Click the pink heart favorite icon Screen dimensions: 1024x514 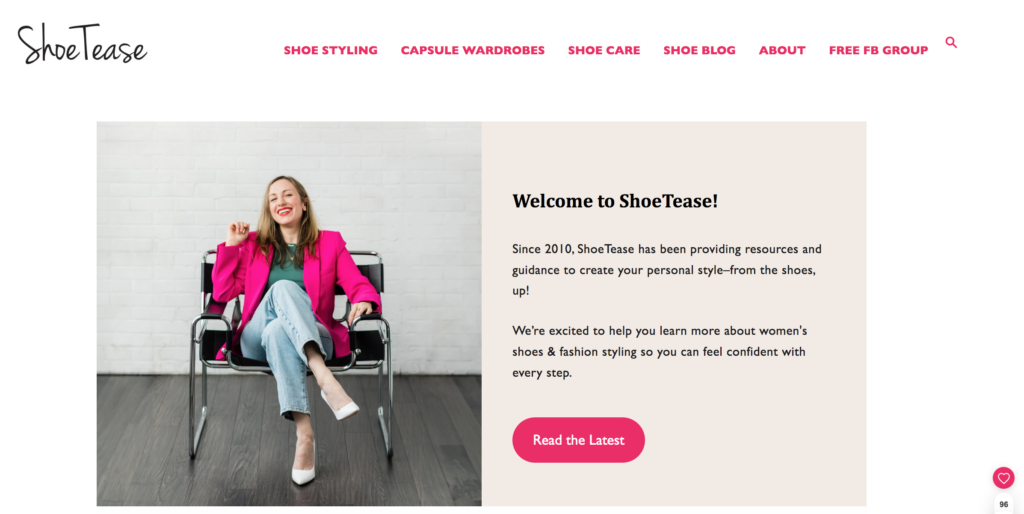tap(1003, 478)
